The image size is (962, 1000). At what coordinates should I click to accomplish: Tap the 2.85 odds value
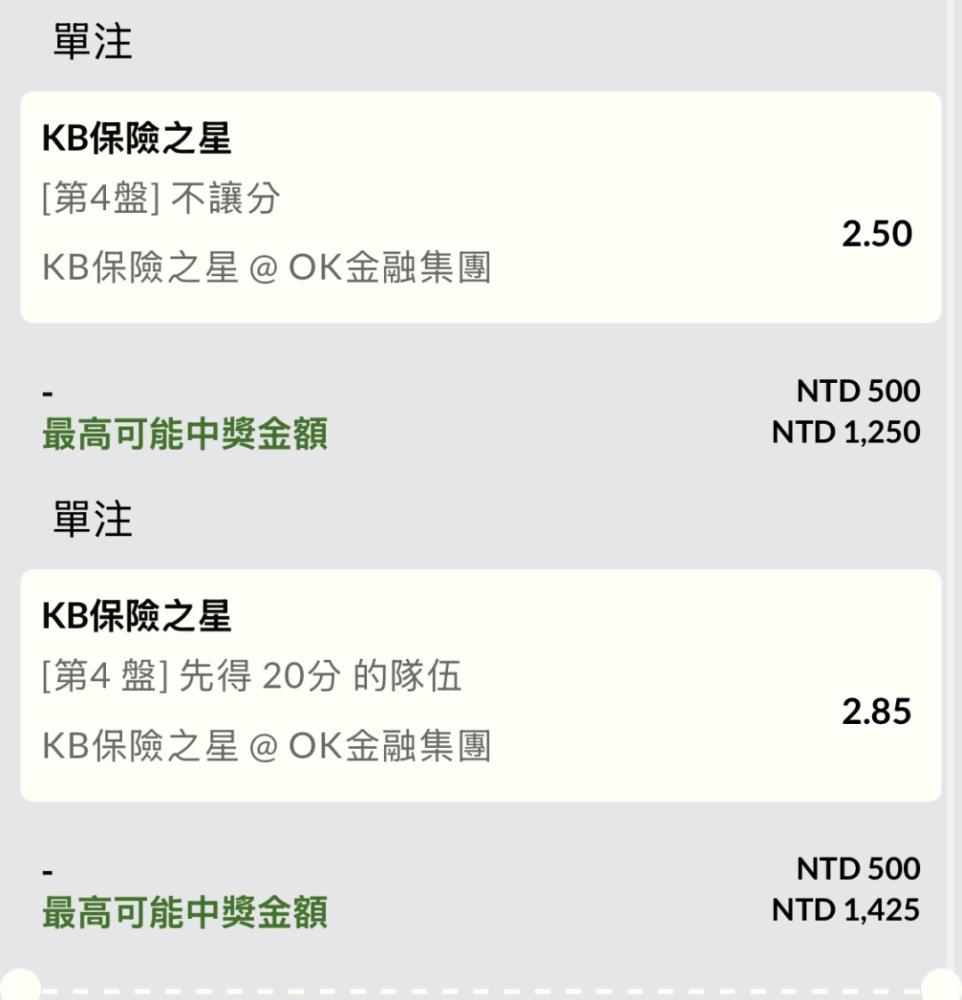click(x=876, y=712)
